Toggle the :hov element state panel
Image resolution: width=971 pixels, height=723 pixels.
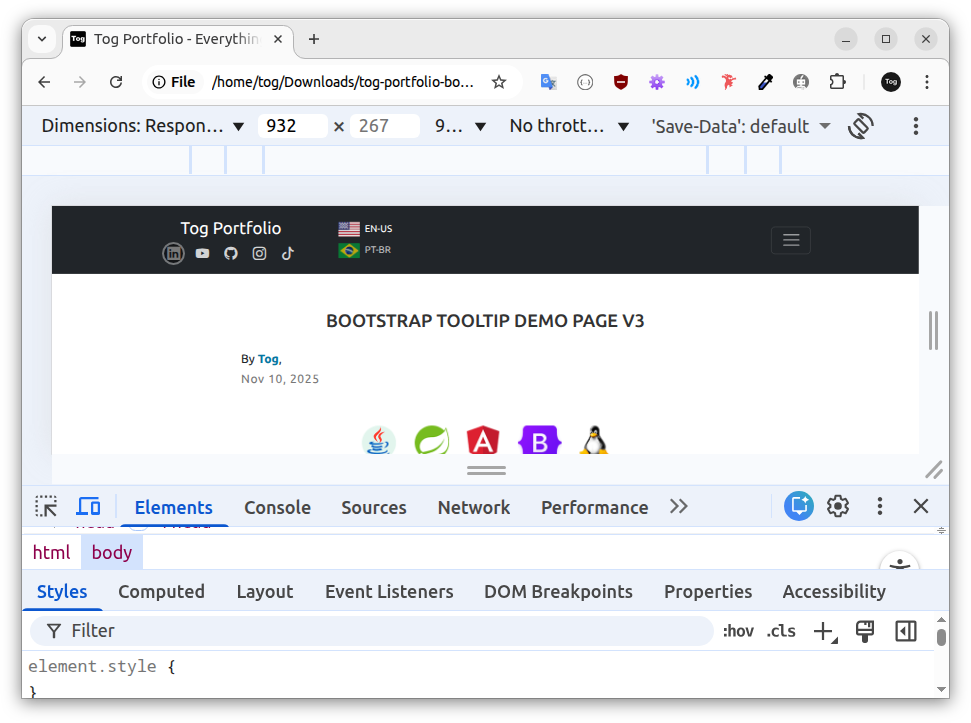(x=738, y=631)
